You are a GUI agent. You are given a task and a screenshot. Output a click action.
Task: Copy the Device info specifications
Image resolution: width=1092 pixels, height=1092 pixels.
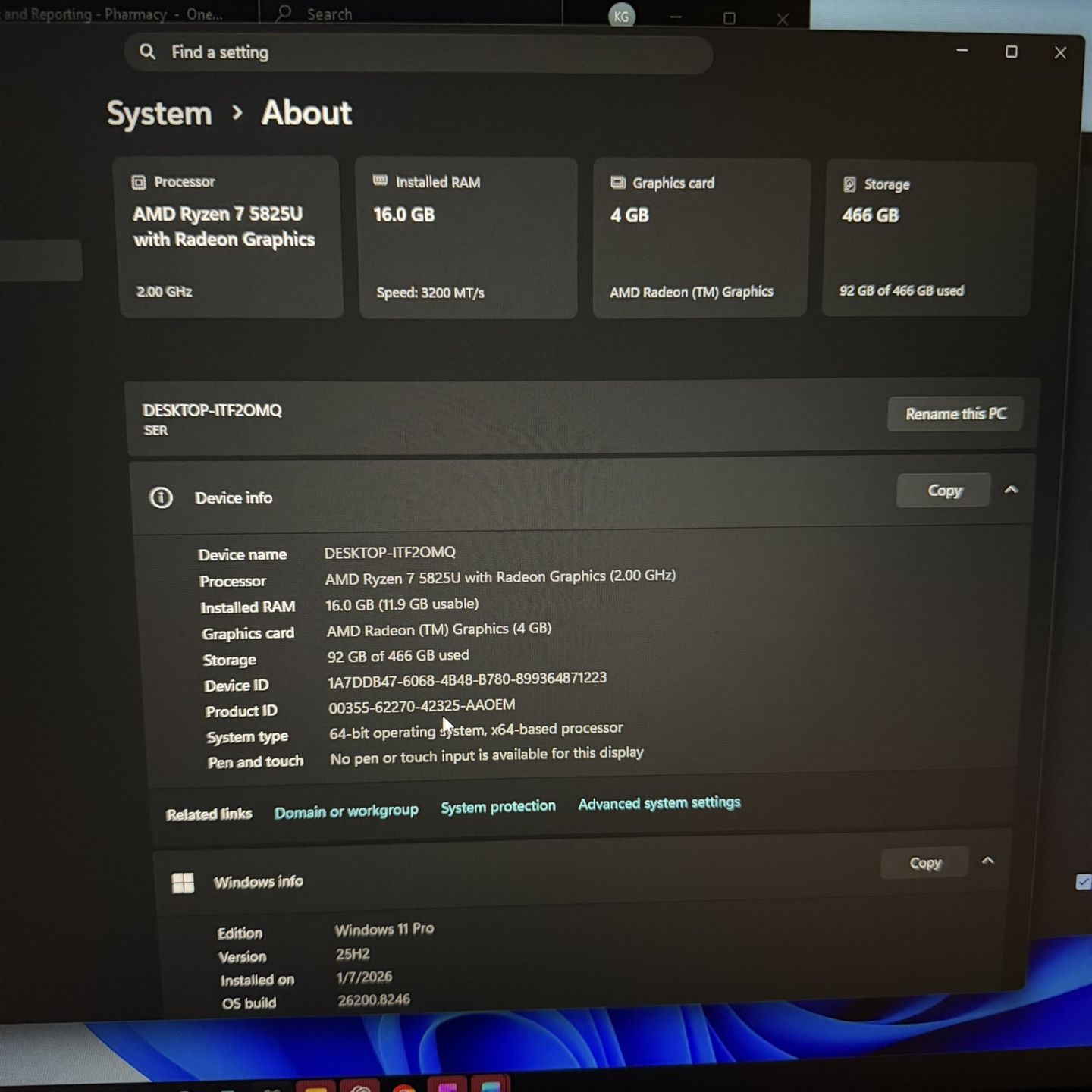pos(944,491)
